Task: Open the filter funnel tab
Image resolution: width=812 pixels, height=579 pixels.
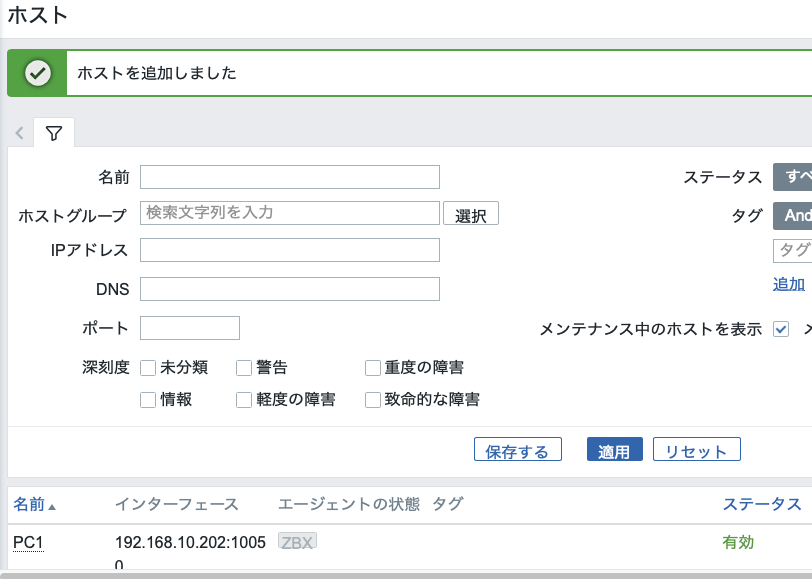Action: pyautogui.click(x=53, y=132)
